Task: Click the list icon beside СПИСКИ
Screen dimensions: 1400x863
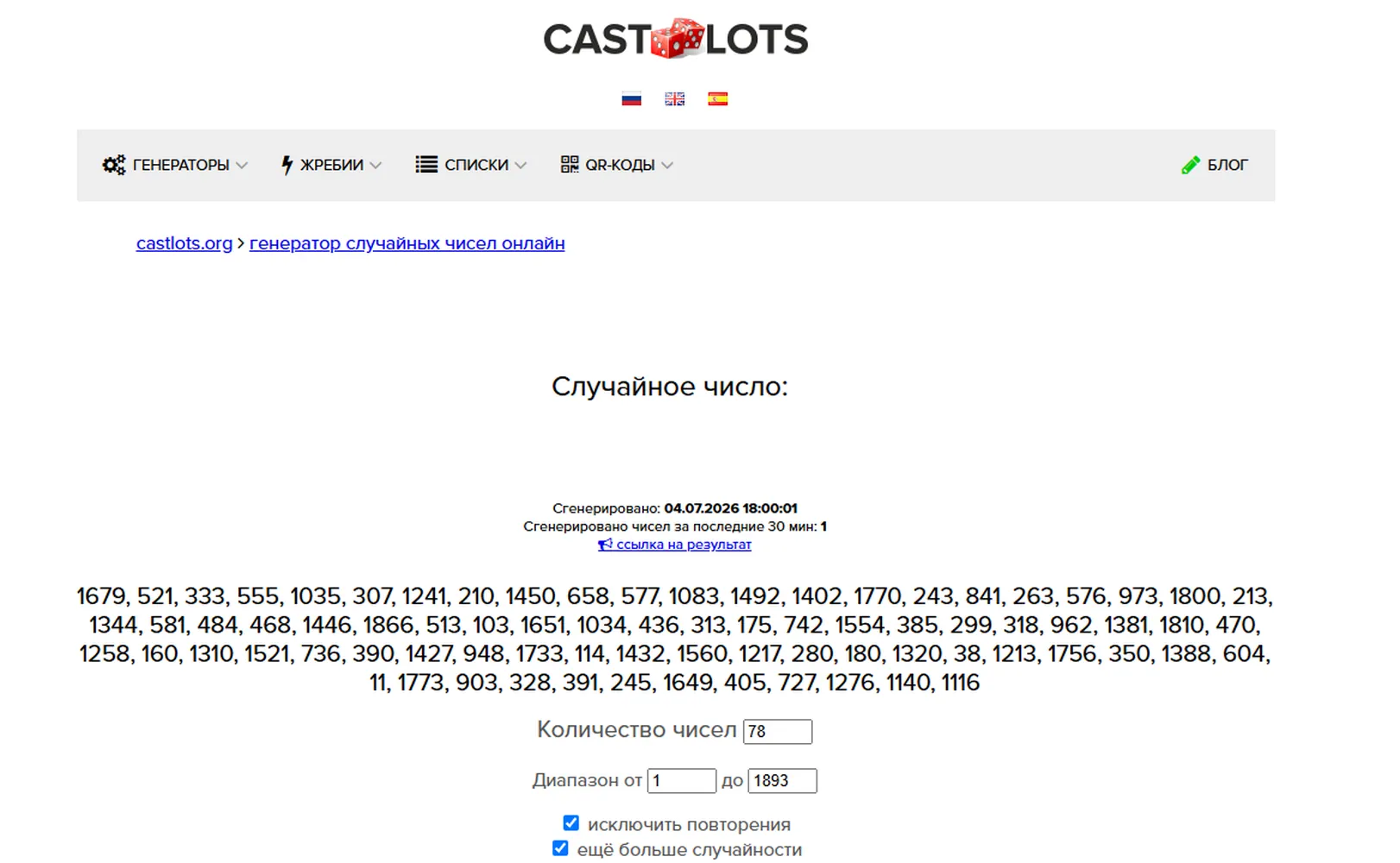Action: click(426, 165)
